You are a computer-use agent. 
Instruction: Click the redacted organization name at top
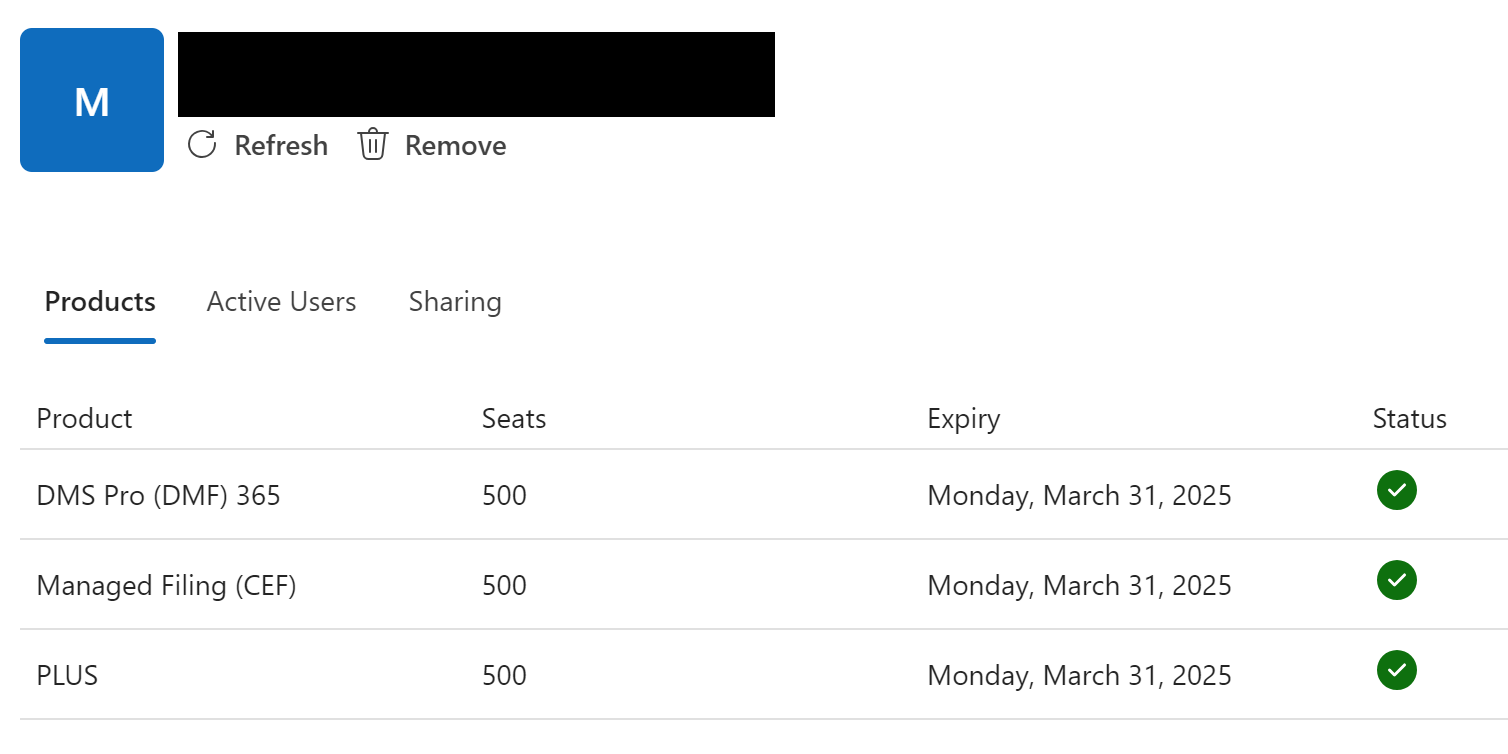click(x=476, y=74)
